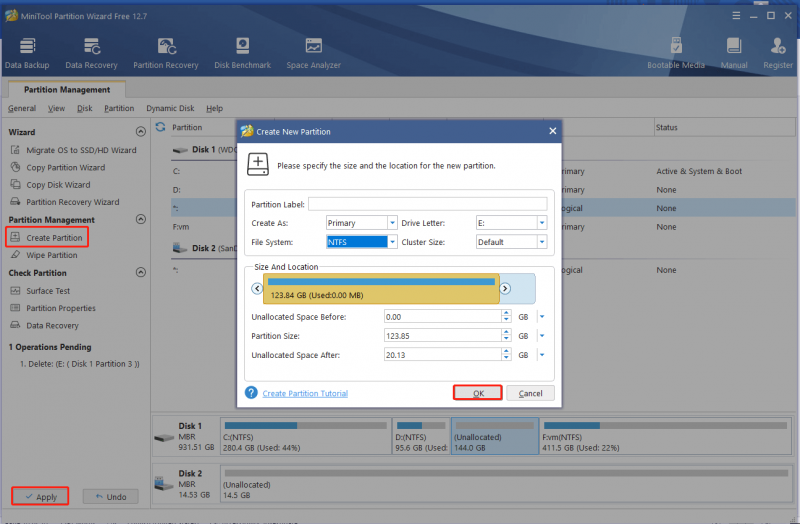Focus the Partition Label text field

[428, 204]
